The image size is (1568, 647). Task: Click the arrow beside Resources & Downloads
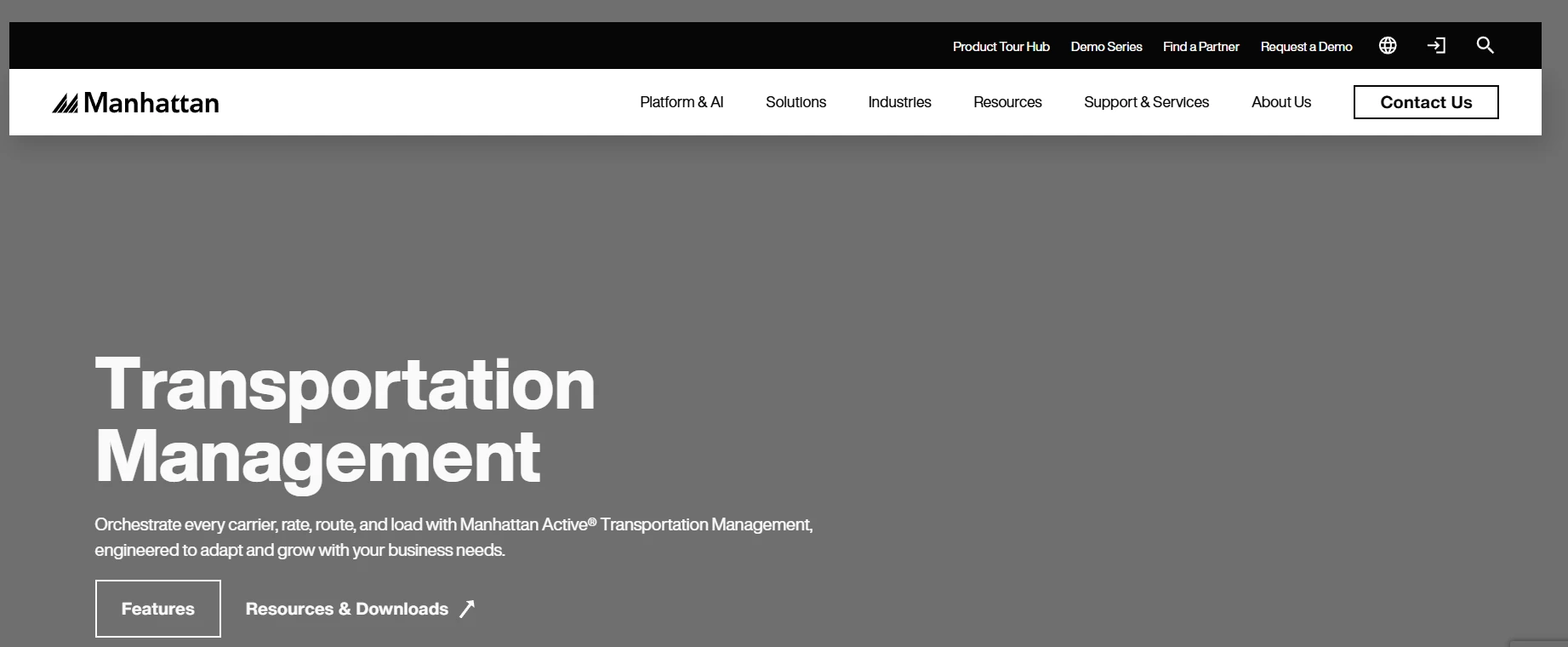click(467, 609)
